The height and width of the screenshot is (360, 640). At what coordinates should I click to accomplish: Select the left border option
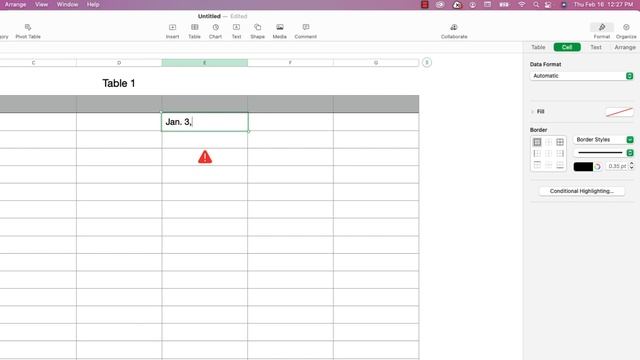[x=537, y=153]
